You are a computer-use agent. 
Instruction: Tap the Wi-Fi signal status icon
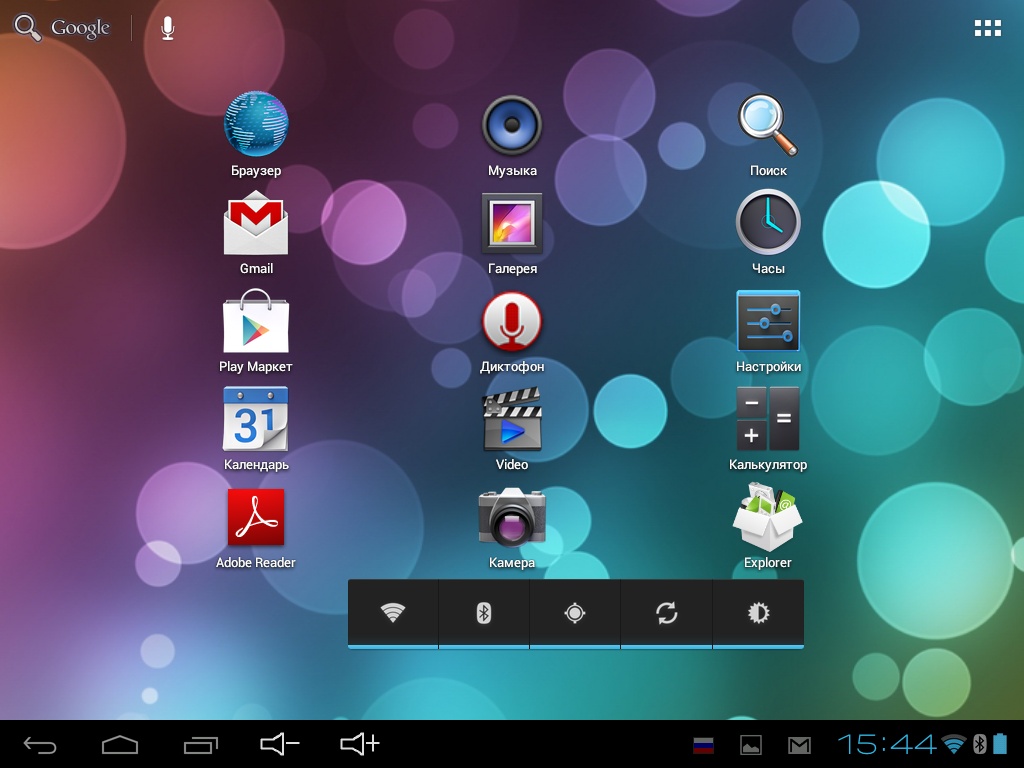point(954,744)
